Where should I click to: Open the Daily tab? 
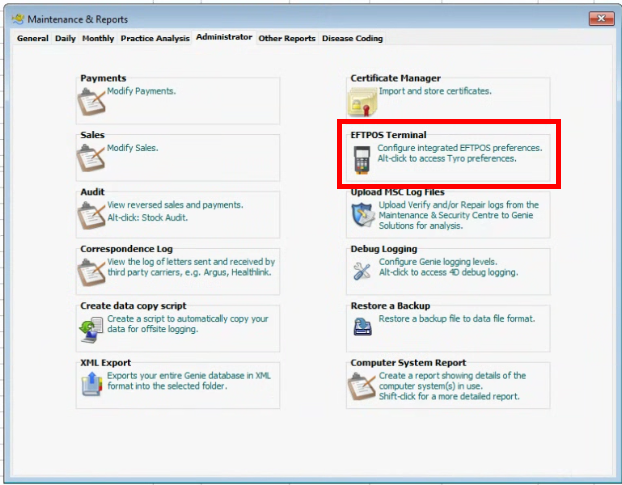tap(65, 39)
